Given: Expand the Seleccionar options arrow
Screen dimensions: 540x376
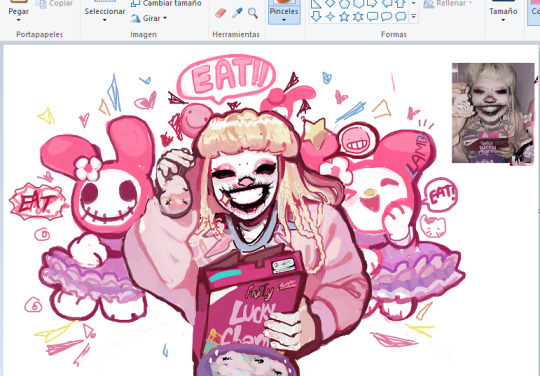Looking at the screenshot, I should (x=105, y=20).
